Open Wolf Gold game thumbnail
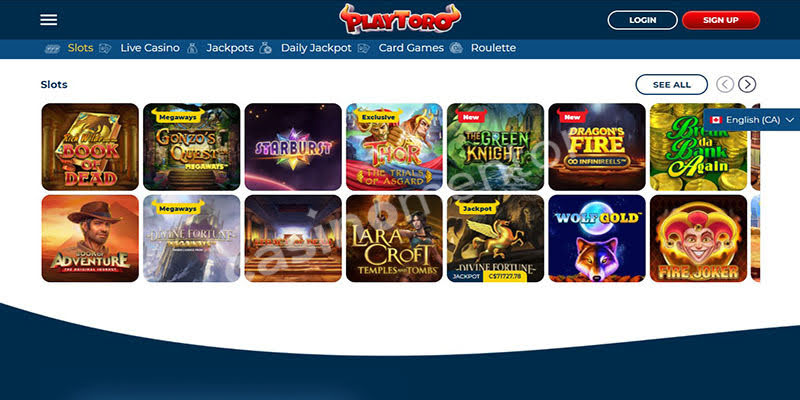This screenshot has width=800, height=400. 597,238
